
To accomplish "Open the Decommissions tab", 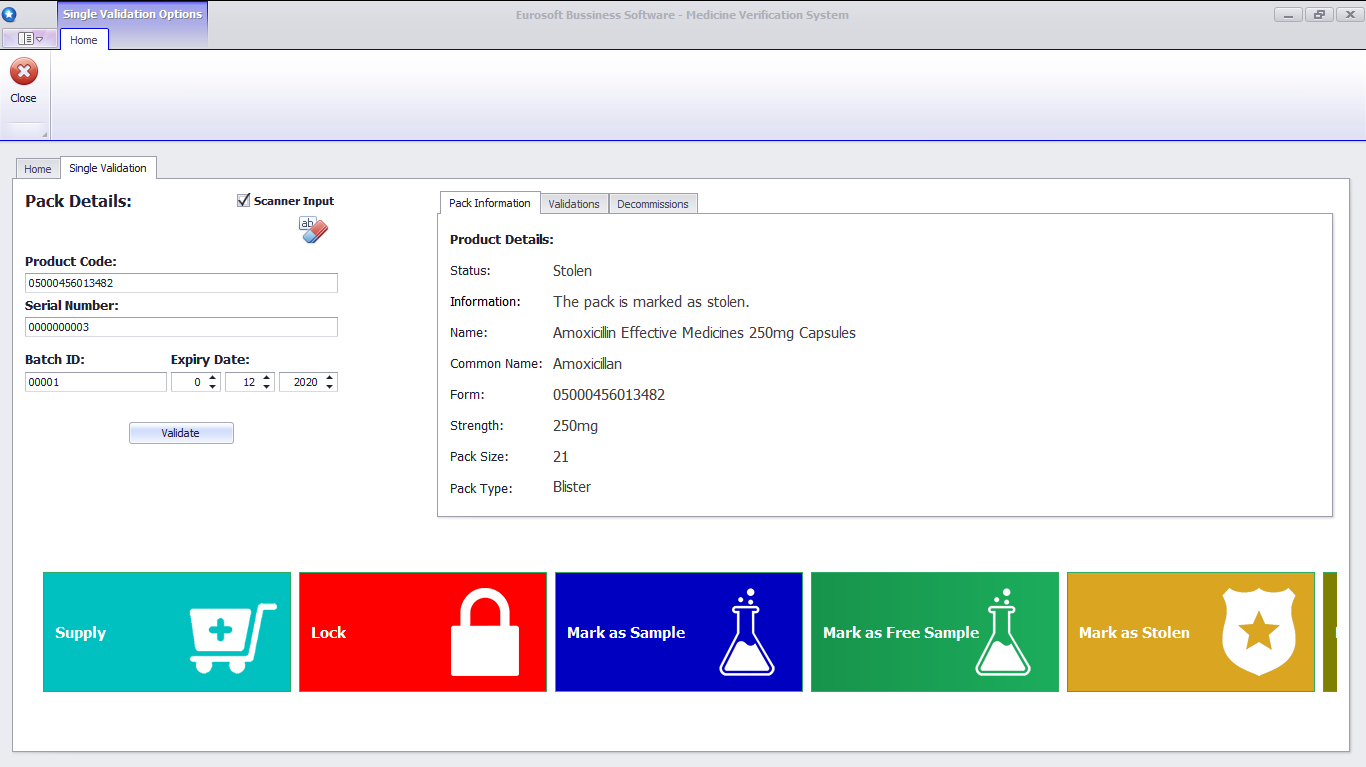I will [x=652, y=203].
